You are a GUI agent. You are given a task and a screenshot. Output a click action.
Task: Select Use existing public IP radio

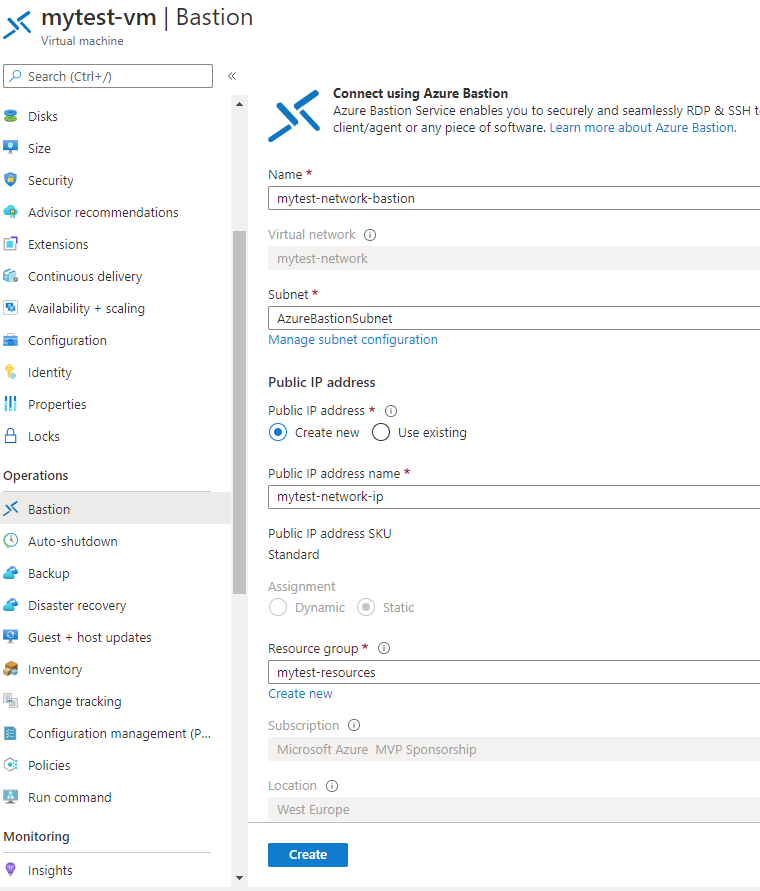click(x=381, y=432)
